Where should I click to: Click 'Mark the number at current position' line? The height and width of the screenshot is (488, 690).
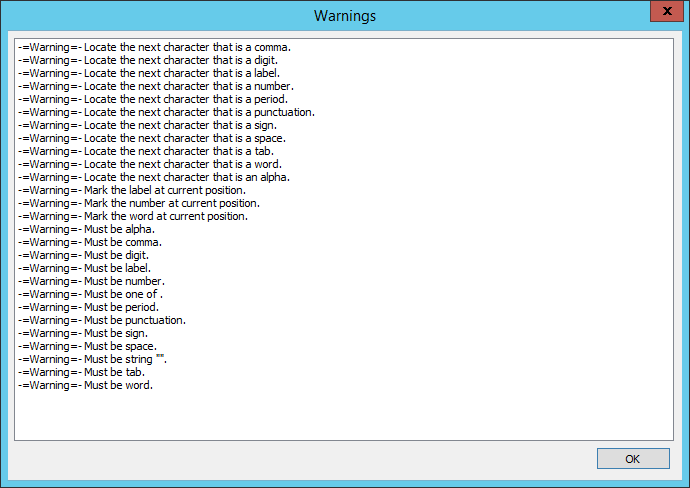pyautogui.click(x=138, y=203)
